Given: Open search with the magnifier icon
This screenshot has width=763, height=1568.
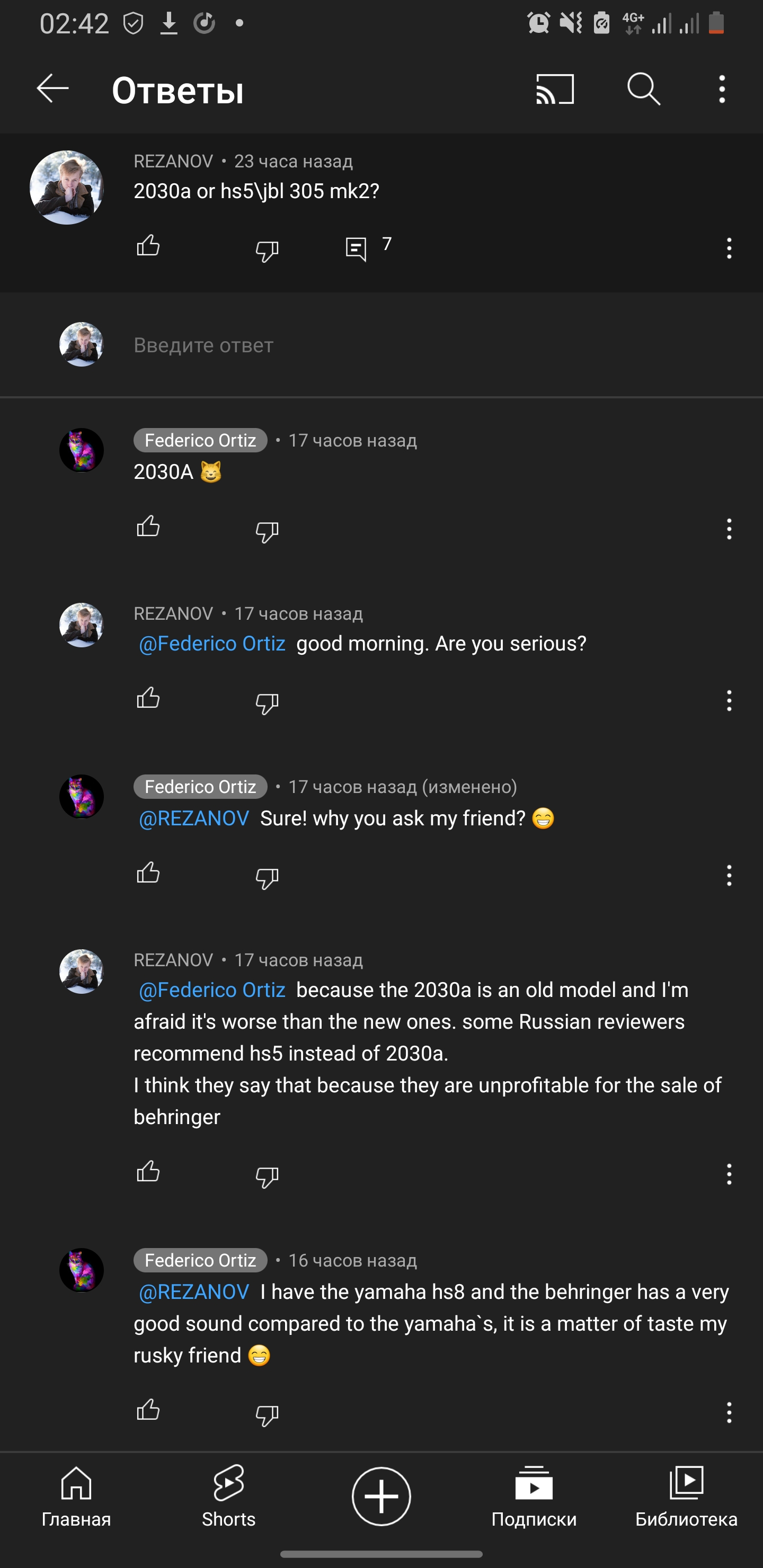Looking at the screenshot, I should click(643, 90).
